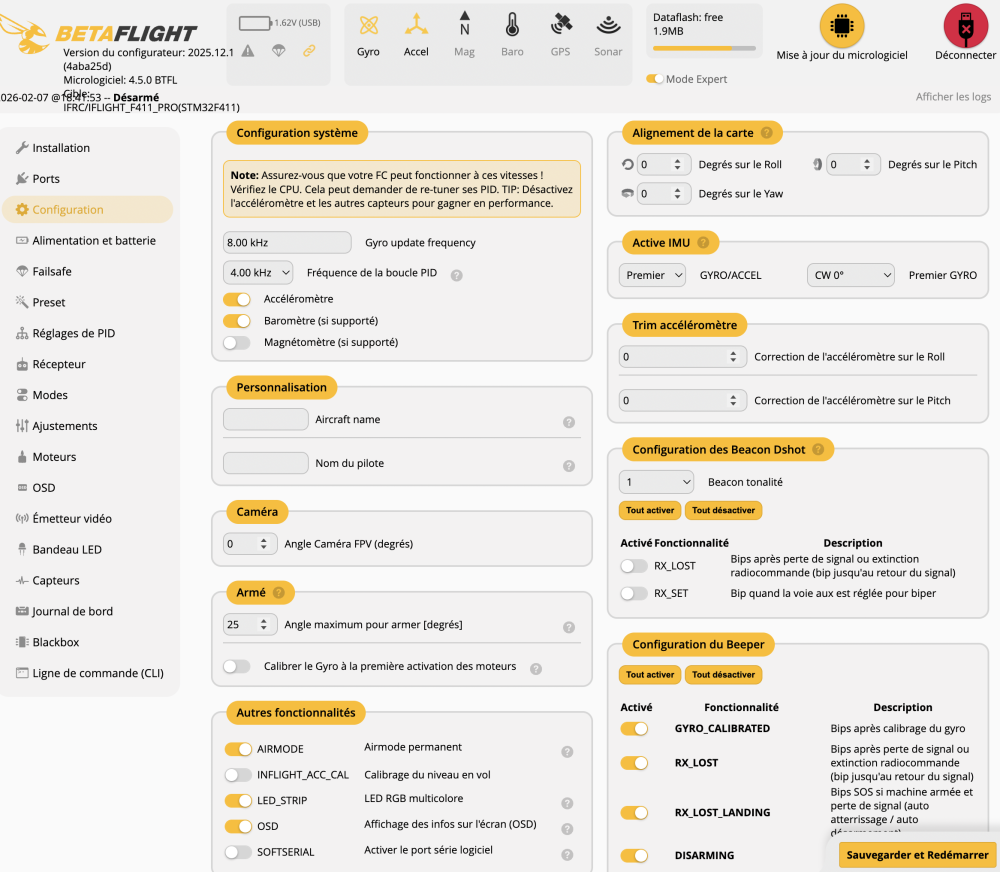Click the Afficher les logs link
The image size is (1000, 872).
[x=953, y=97]
